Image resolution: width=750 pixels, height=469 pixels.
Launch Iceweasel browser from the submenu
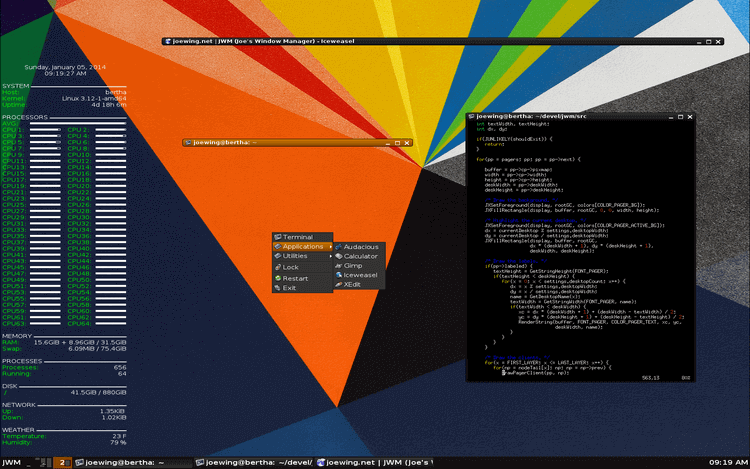point(361,275)
